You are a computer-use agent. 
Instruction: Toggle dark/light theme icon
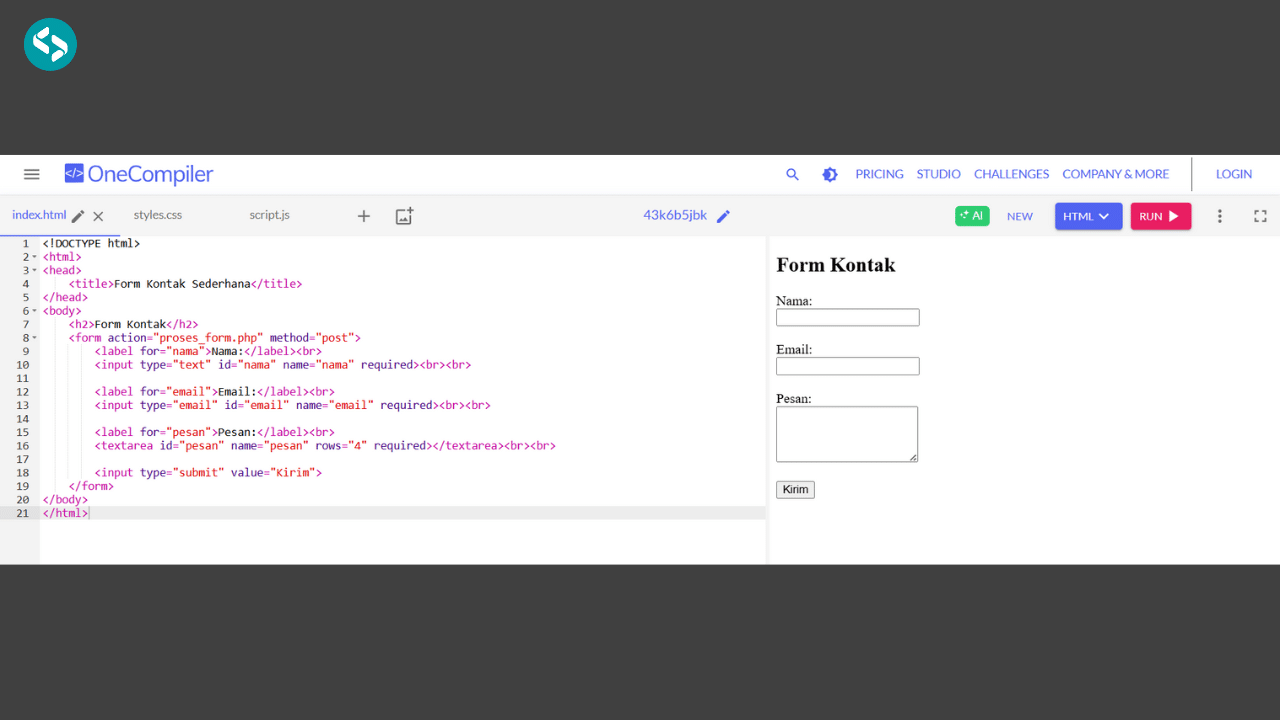(829, 174)
